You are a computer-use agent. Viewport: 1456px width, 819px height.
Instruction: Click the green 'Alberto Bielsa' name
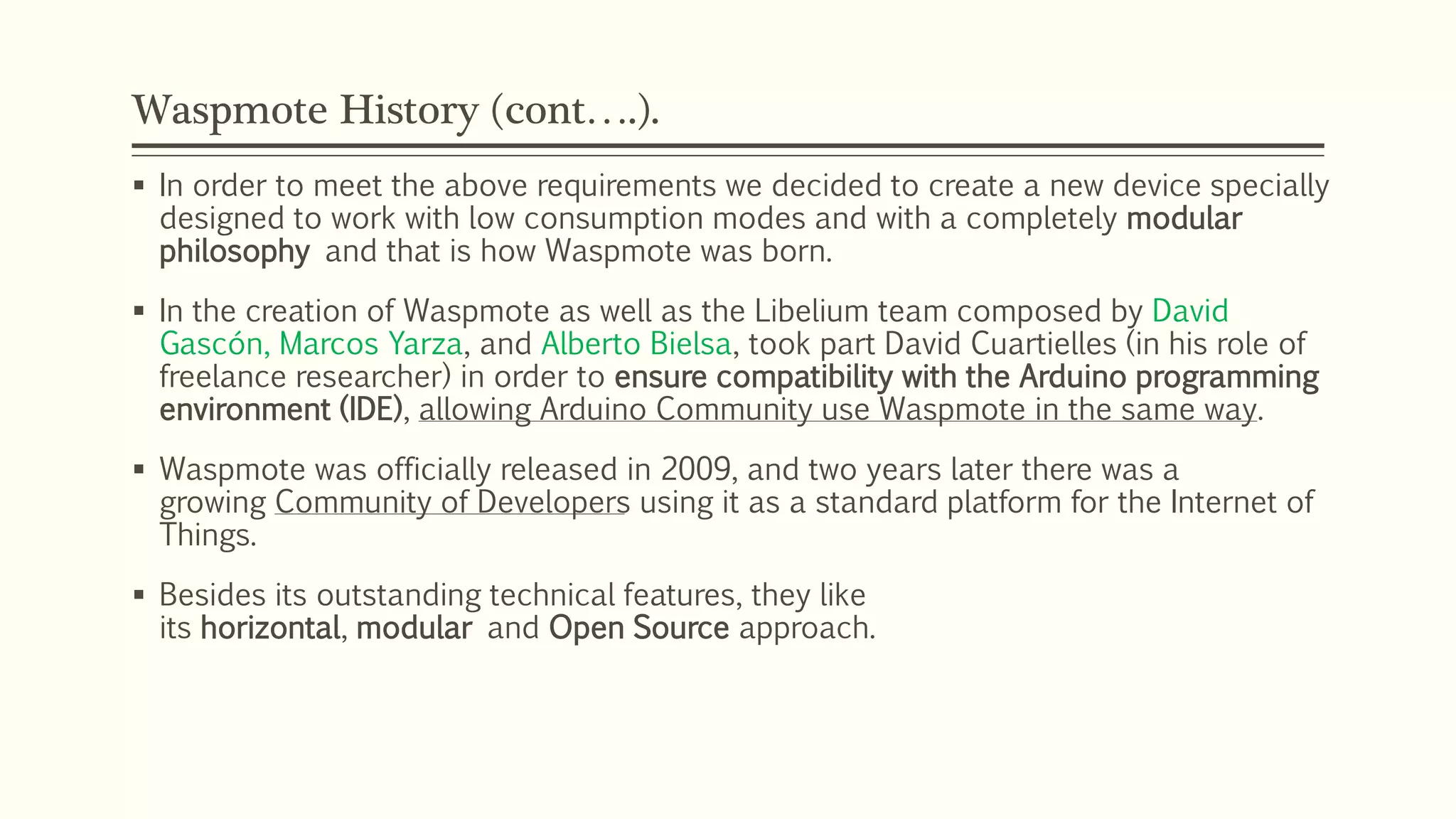tap(636, 344)
